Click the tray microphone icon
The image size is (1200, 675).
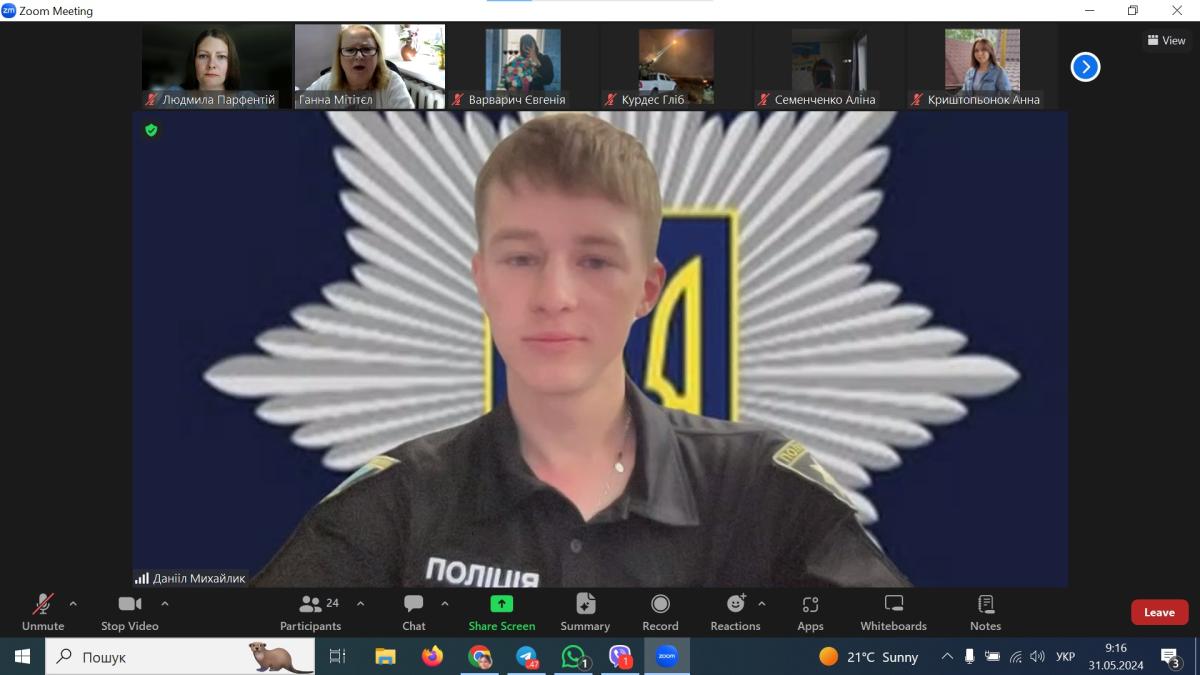point(969,656)
